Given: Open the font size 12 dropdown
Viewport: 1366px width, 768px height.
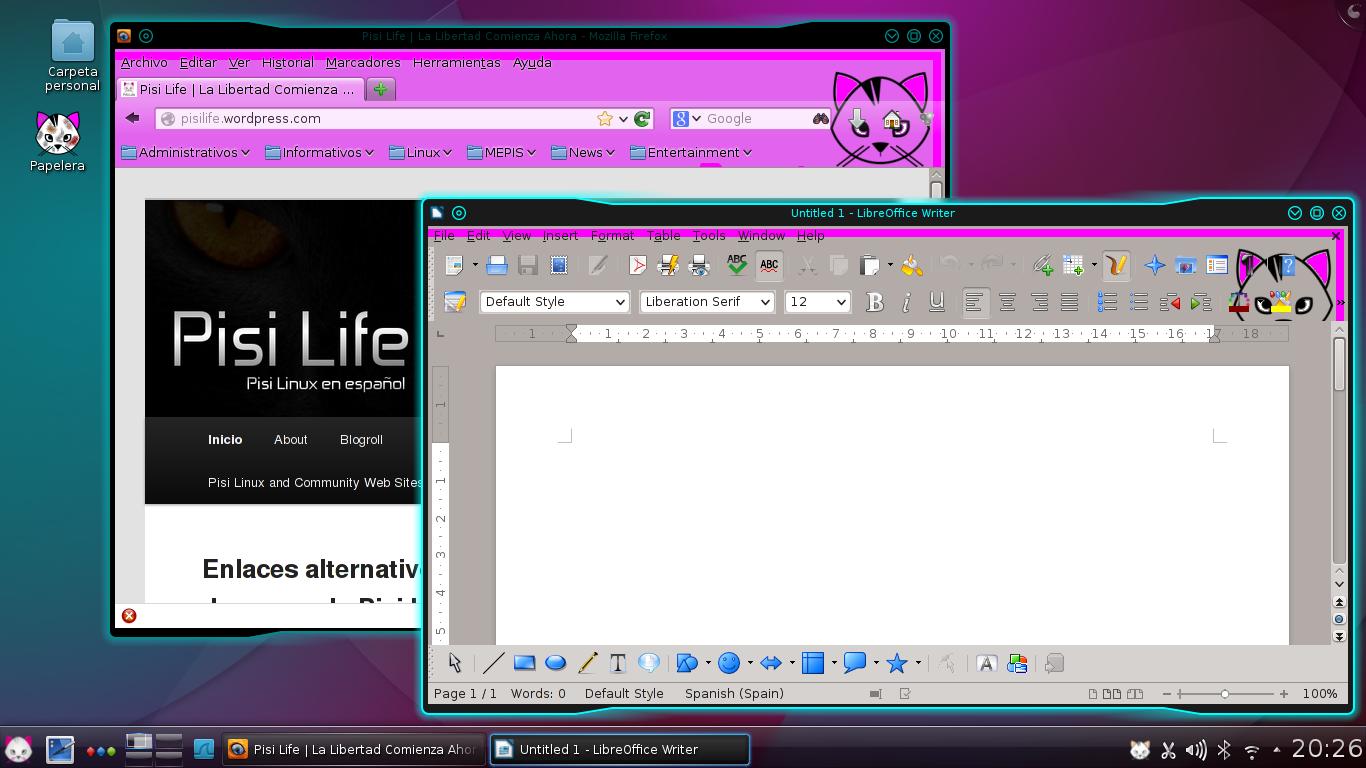Looking at the screenshot, I should click(x=841, y=302).
